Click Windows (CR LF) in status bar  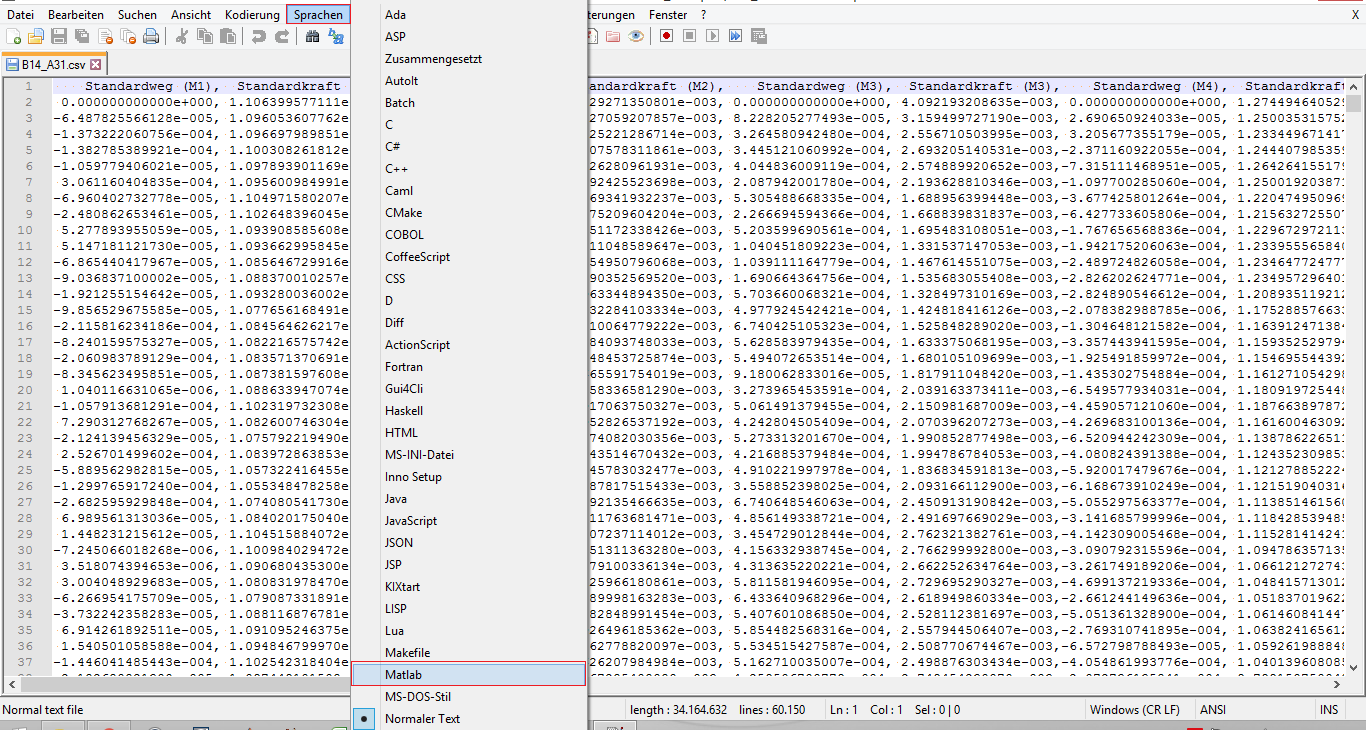click(1134, 710)
